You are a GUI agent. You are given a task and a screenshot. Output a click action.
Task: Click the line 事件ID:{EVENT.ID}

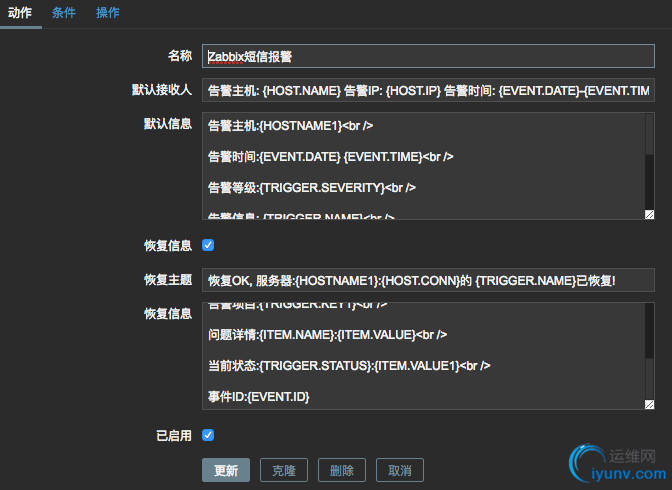258,397
